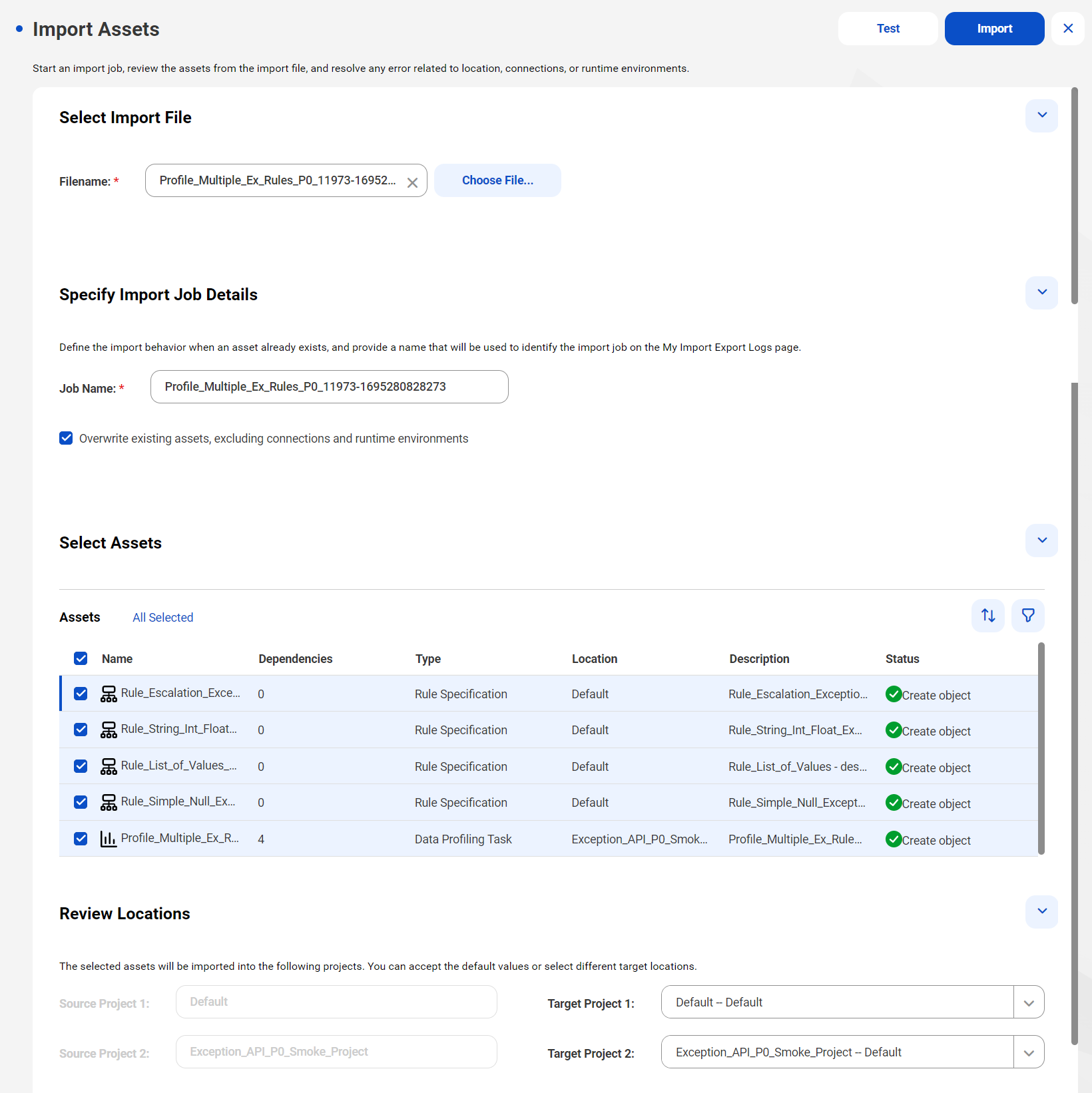
Task: Click the Rule_String_Int_Float... rule specification icon
Action: (x=109, y=730)
